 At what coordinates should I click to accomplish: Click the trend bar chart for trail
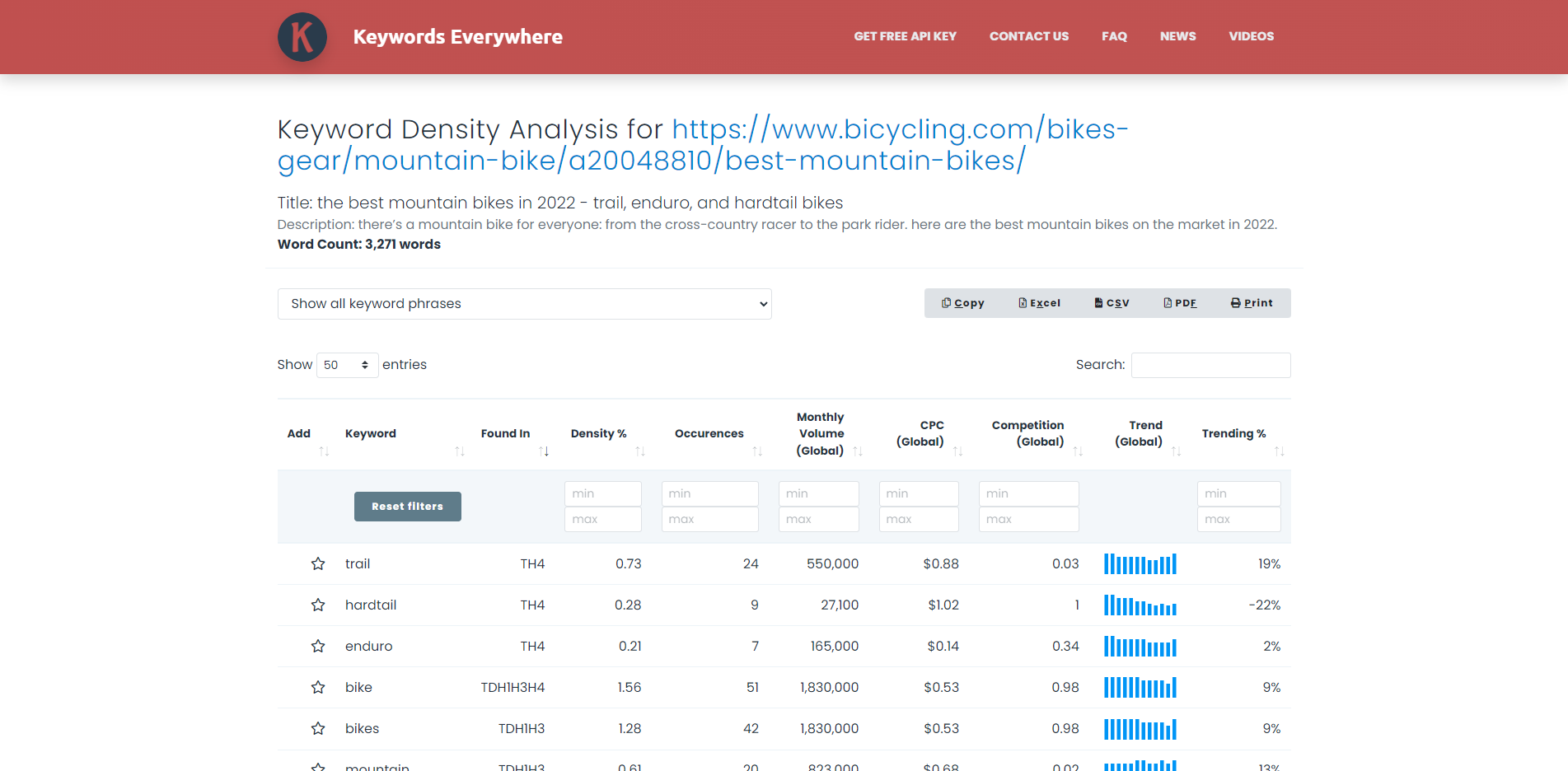(x=1140, y=564)
